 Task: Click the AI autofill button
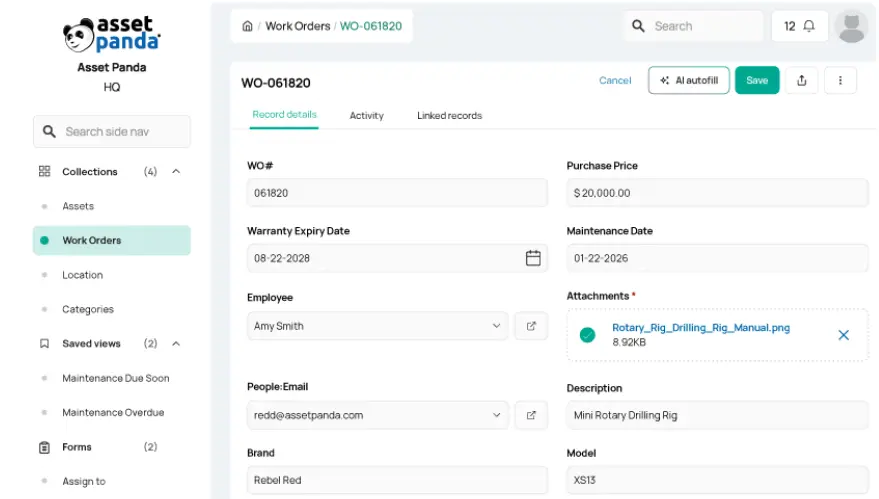tap(688, 81)
